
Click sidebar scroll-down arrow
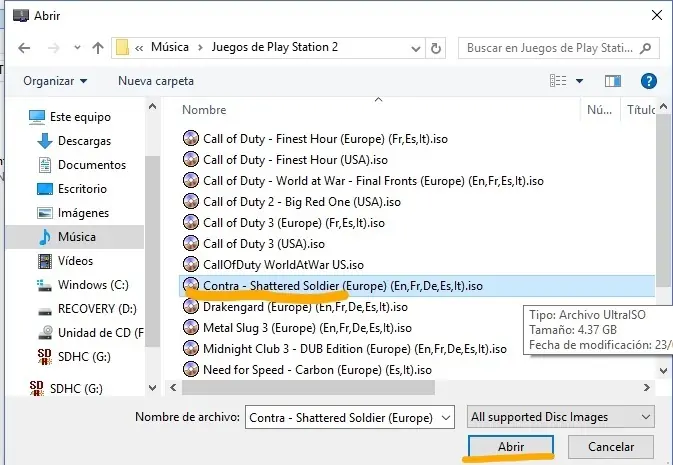click(x=152, y=388)
